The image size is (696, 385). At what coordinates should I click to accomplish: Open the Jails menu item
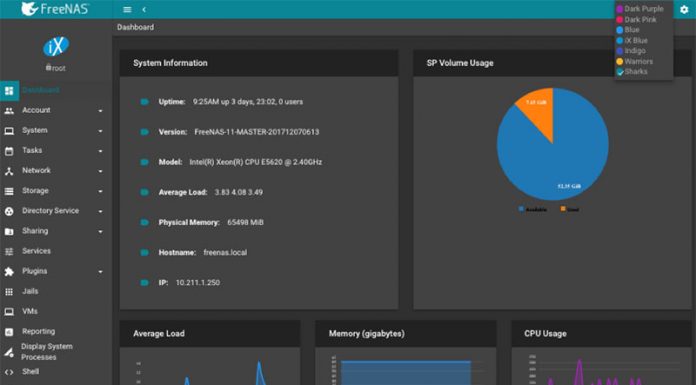click(30, 291)
